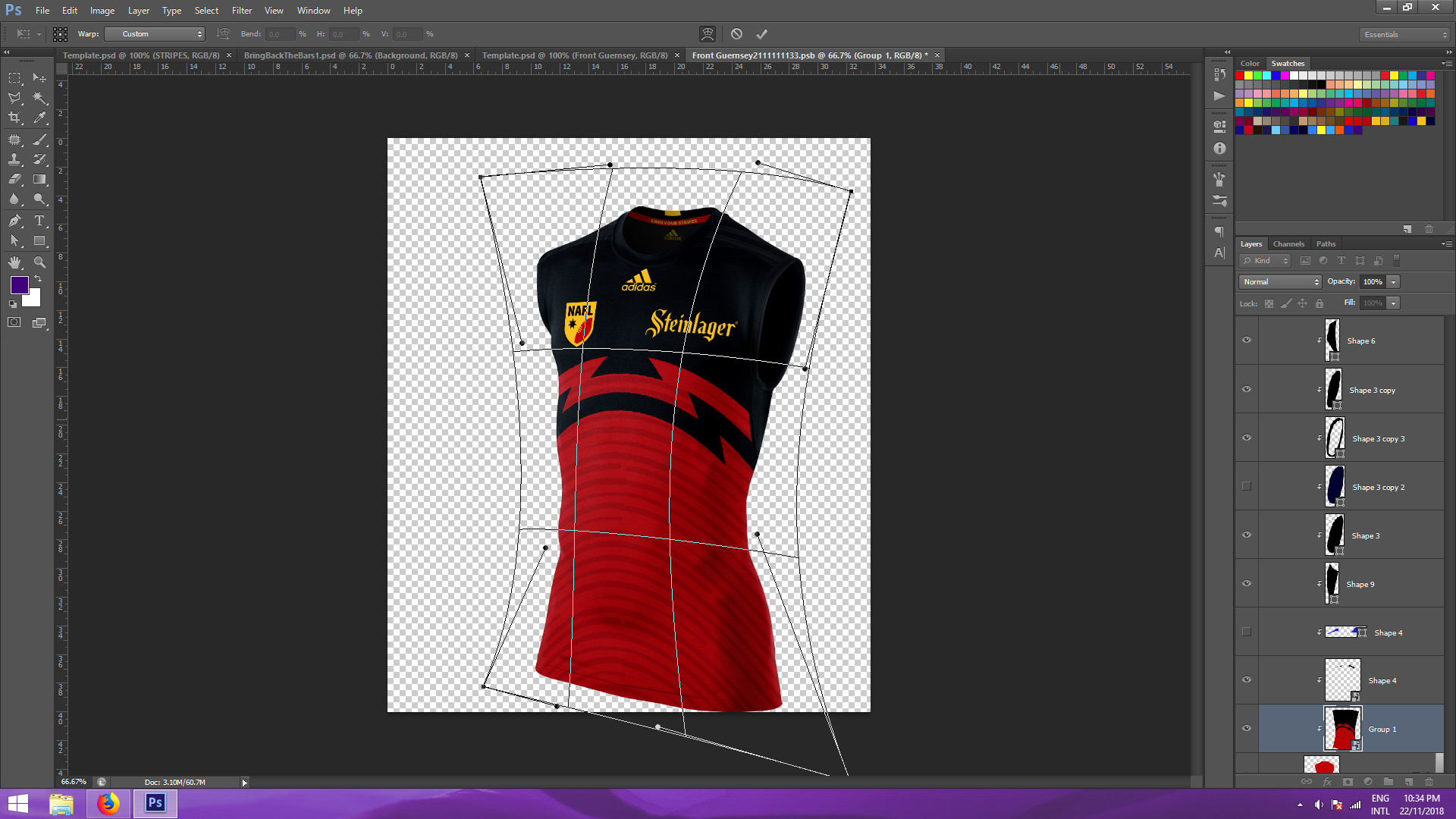Switch to the Paths tab
The height and width of the screenshot is (819, 1456).
pos(1326,244)
